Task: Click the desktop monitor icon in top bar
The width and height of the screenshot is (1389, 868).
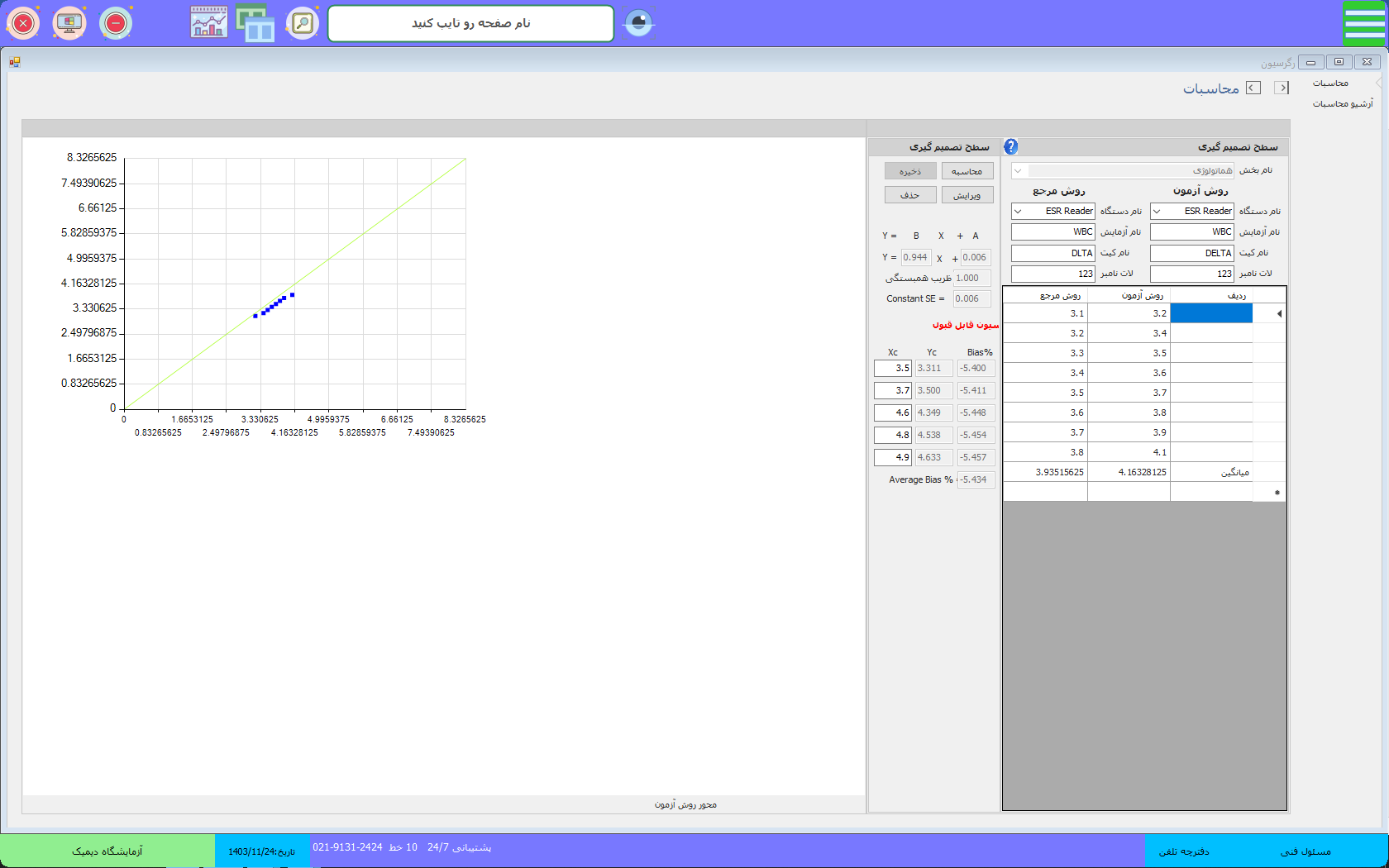Action: pyautogui.click(x=69, y=23)
